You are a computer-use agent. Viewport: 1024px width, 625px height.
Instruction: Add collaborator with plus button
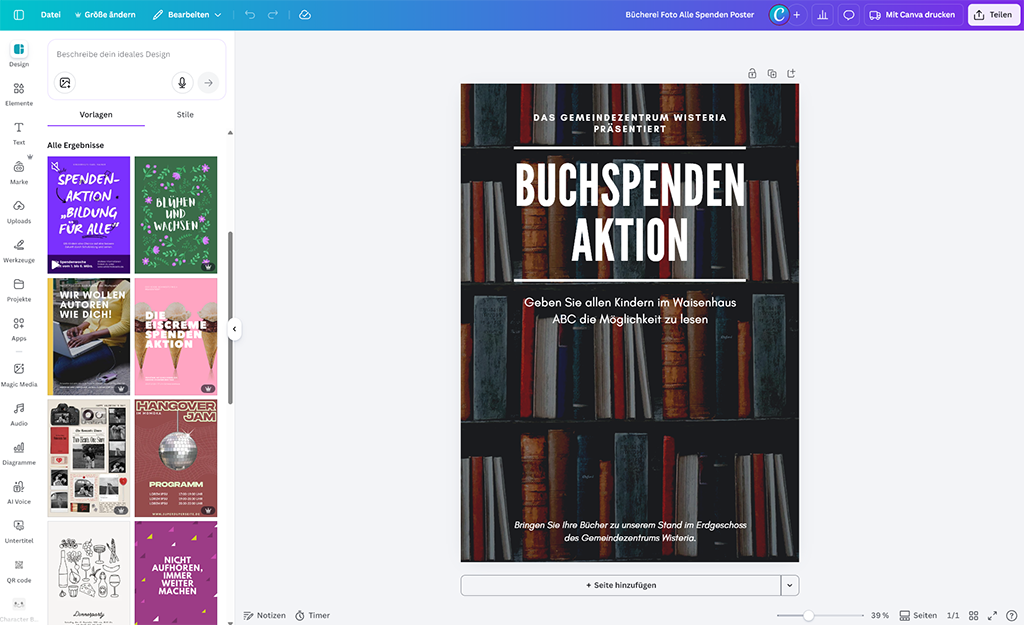797,14
